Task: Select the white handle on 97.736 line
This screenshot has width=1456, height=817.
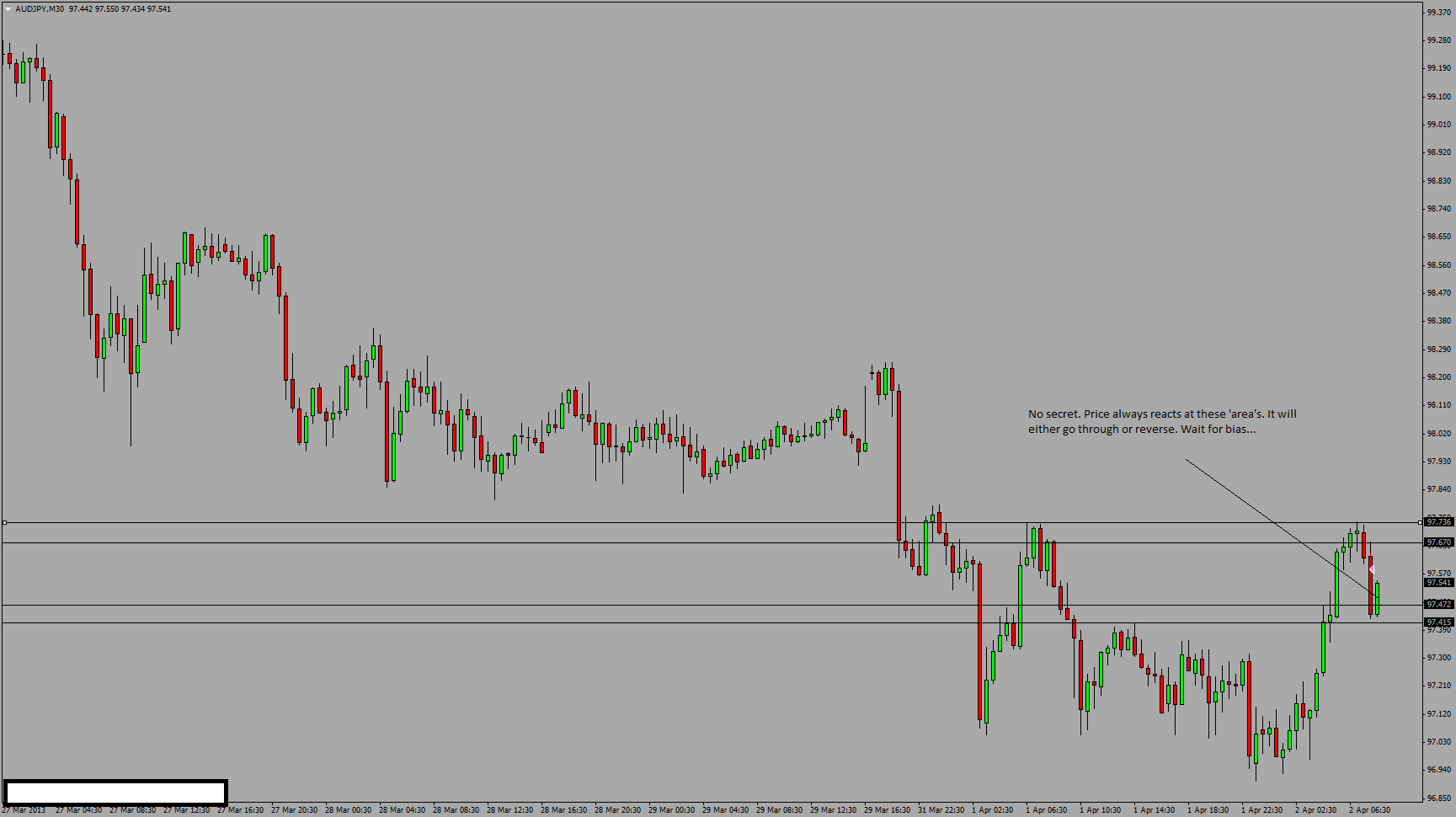Action: tap(1420, 522)
